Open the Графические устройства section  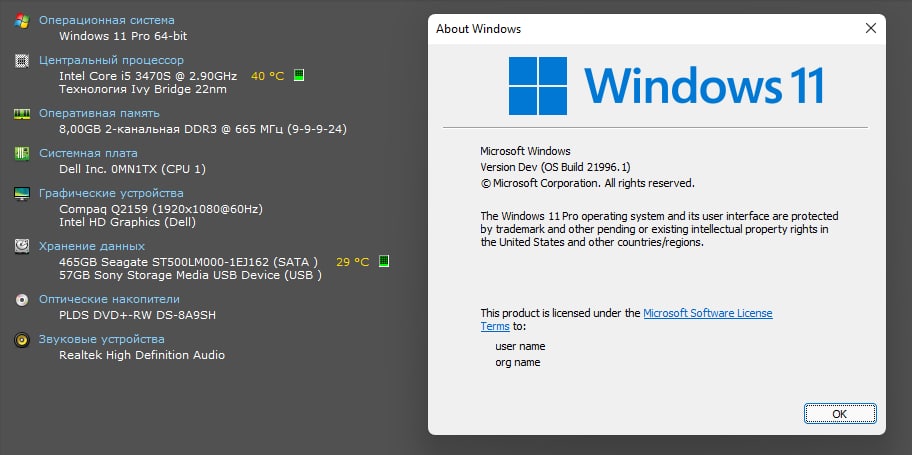tap(111, 193)
